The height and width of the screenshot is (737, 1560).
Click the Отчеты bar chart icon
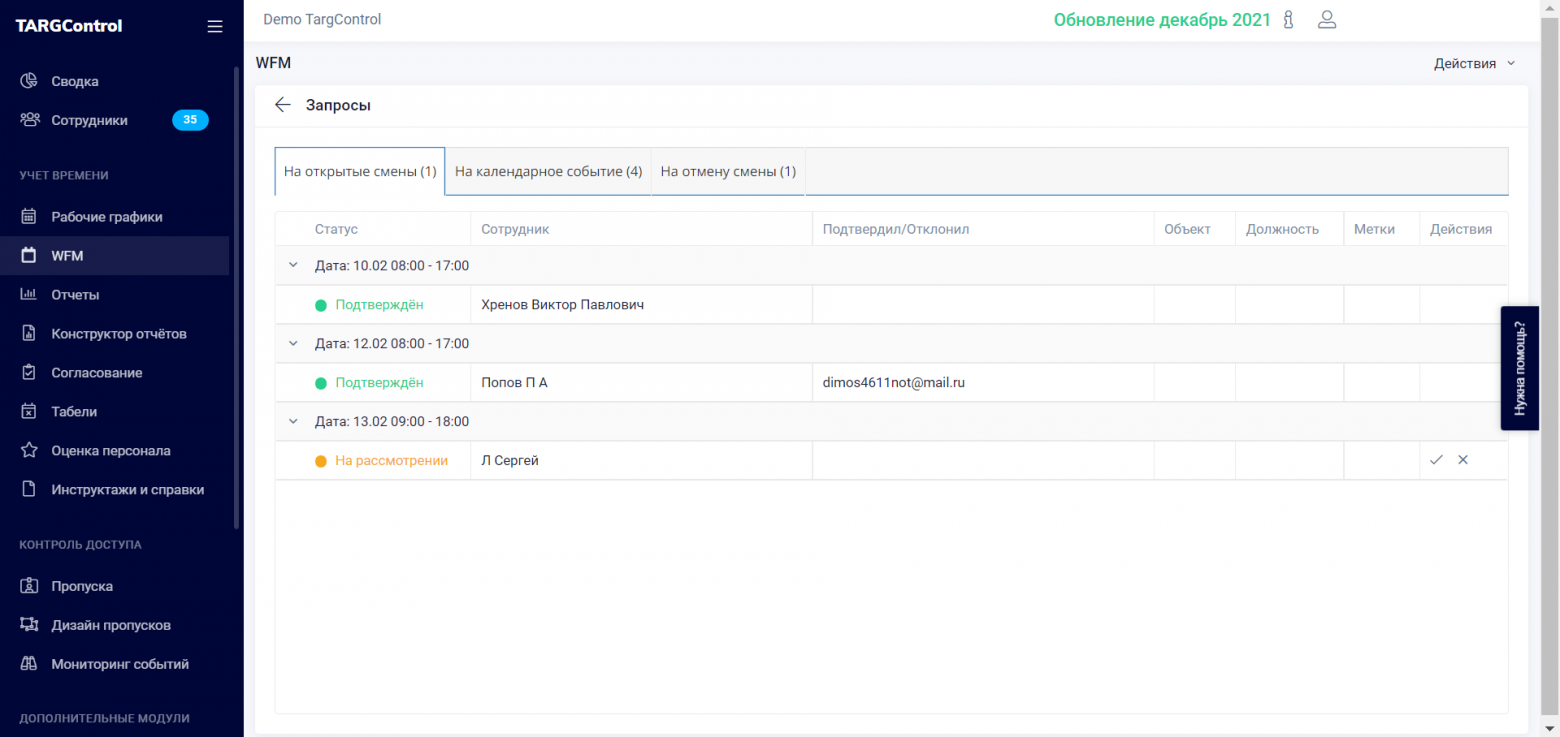30,294
